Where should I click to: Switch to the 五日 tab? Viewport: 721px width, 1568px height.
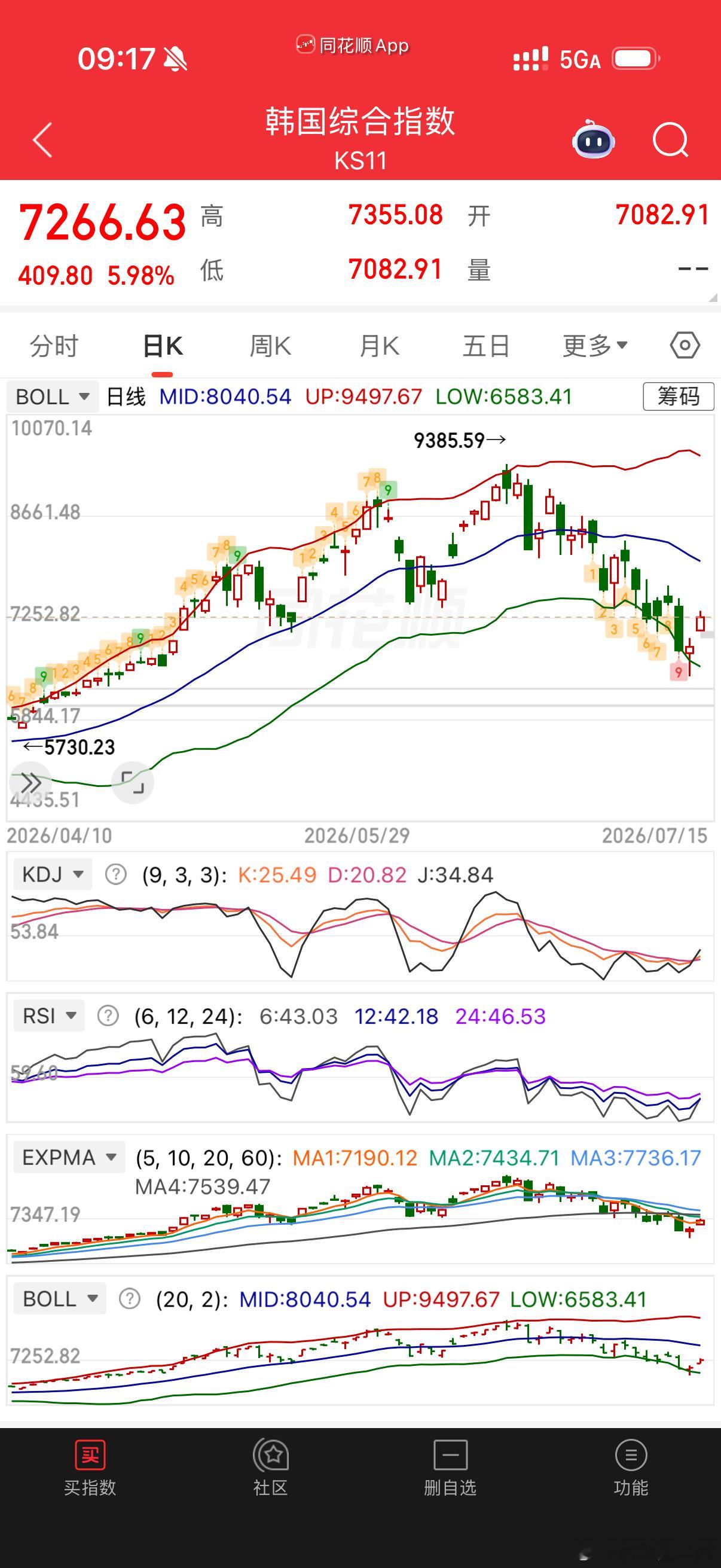pyautogui.click(x=487, y=346)
